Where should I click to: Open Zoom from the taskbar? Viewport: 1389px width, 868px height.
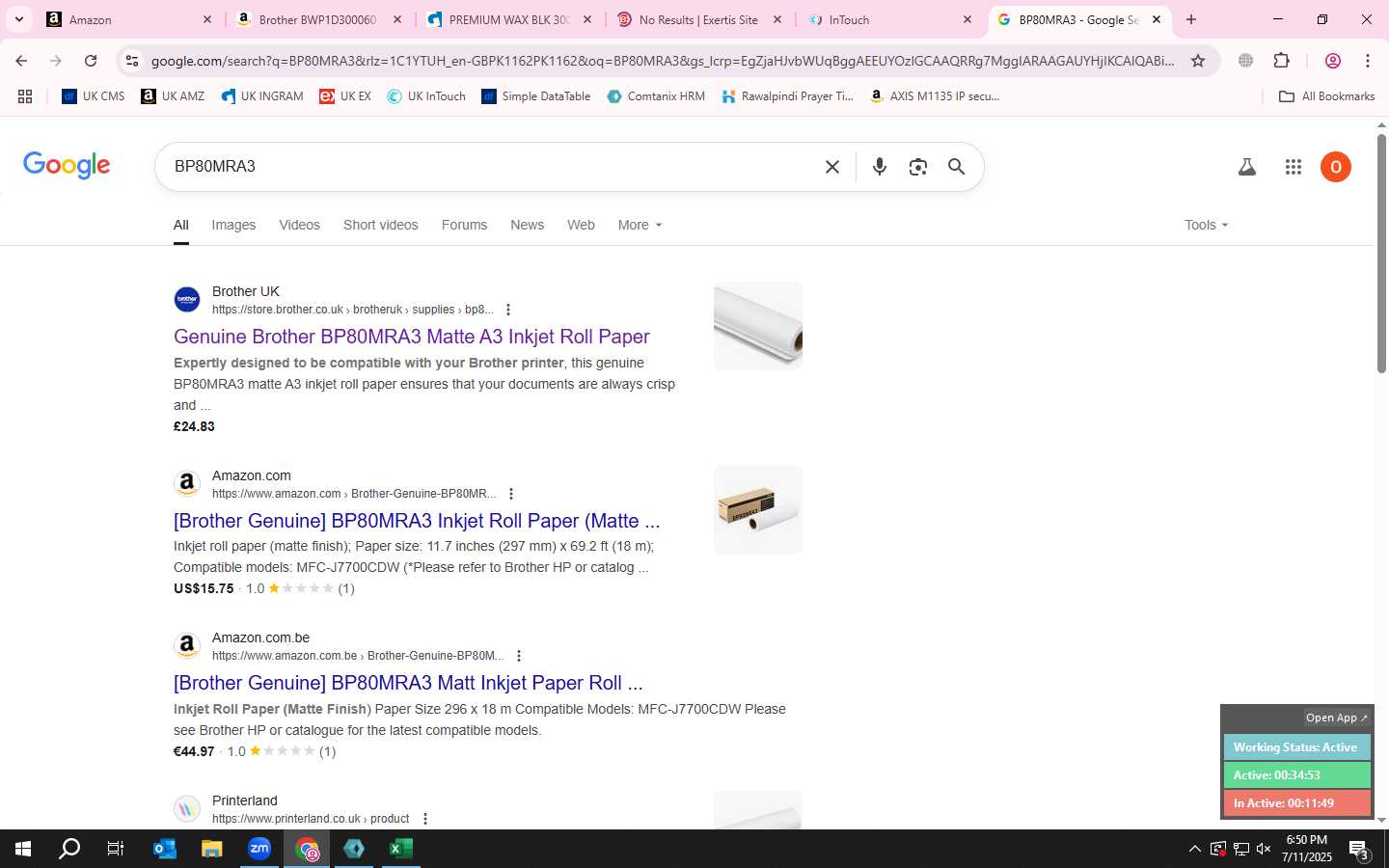pos(259,849)
